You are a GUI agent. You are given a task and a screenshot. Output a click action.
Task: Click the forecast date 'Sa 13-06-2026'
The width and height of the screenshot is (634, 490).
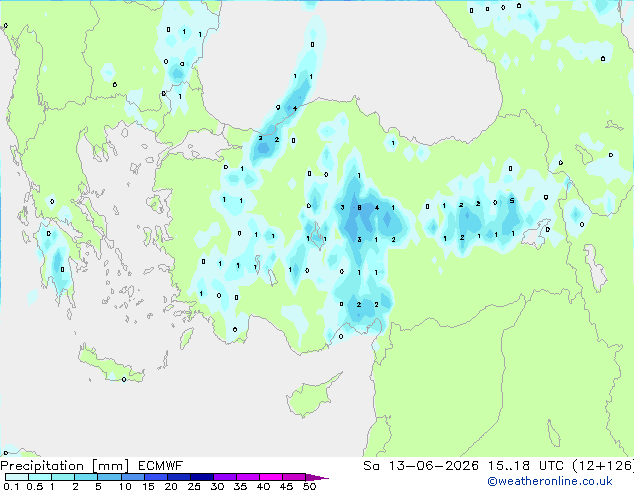click(x=421, y=466)
